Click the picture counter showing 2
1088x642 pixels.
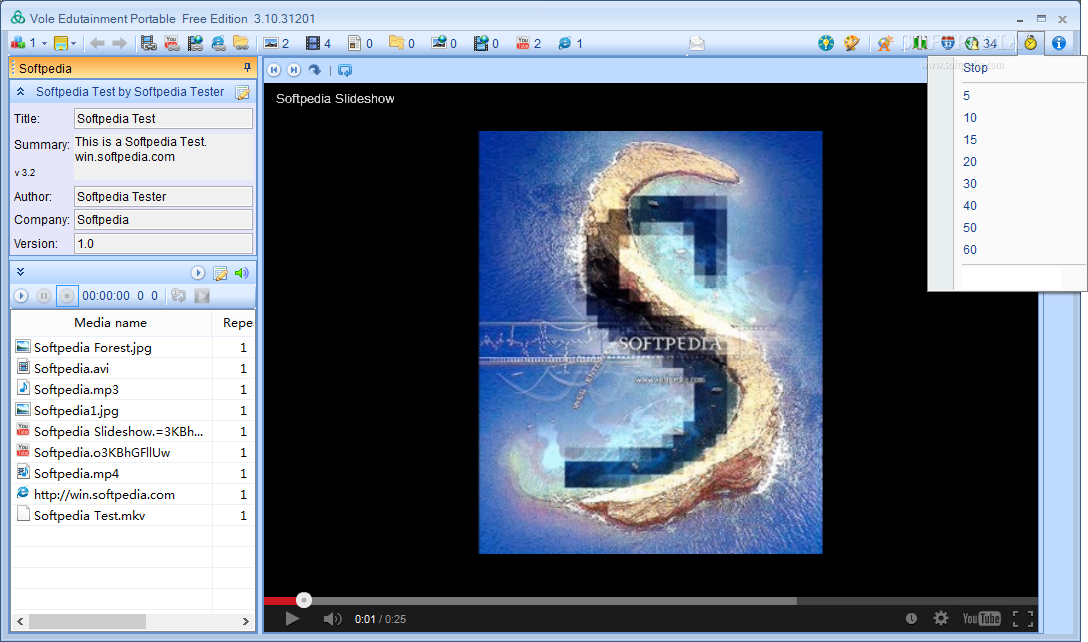coord(276,44)
